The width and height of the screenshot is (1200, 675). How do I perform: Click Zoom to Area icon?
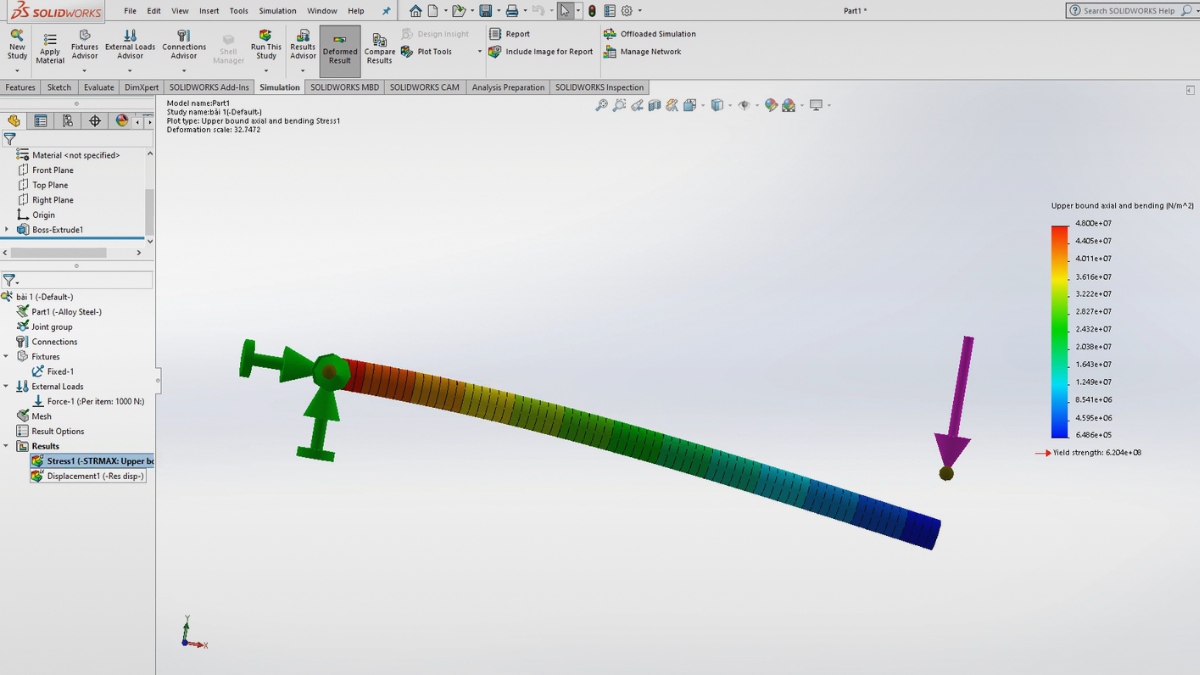pos(620,105)
